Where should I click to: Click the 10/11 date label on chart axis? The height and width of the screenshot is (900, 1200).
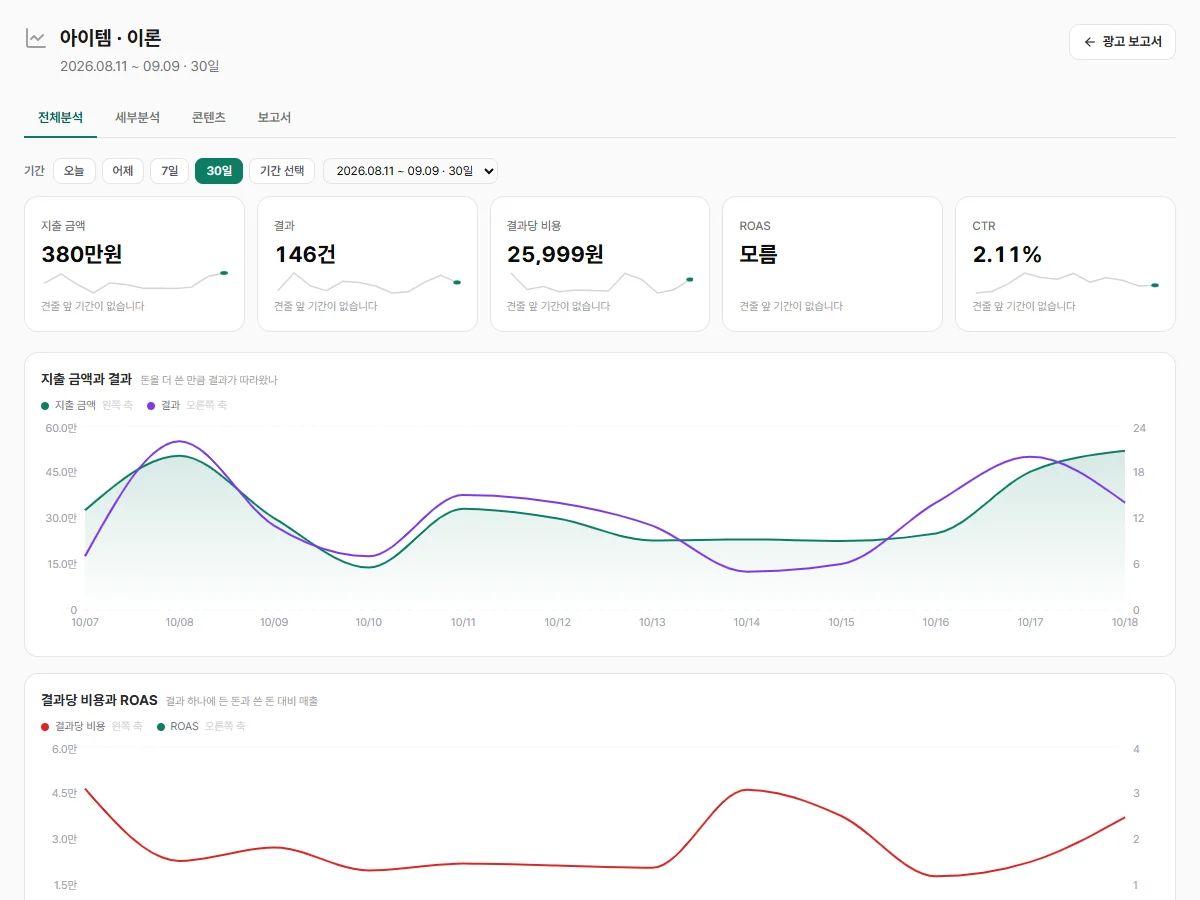point(463,622)
